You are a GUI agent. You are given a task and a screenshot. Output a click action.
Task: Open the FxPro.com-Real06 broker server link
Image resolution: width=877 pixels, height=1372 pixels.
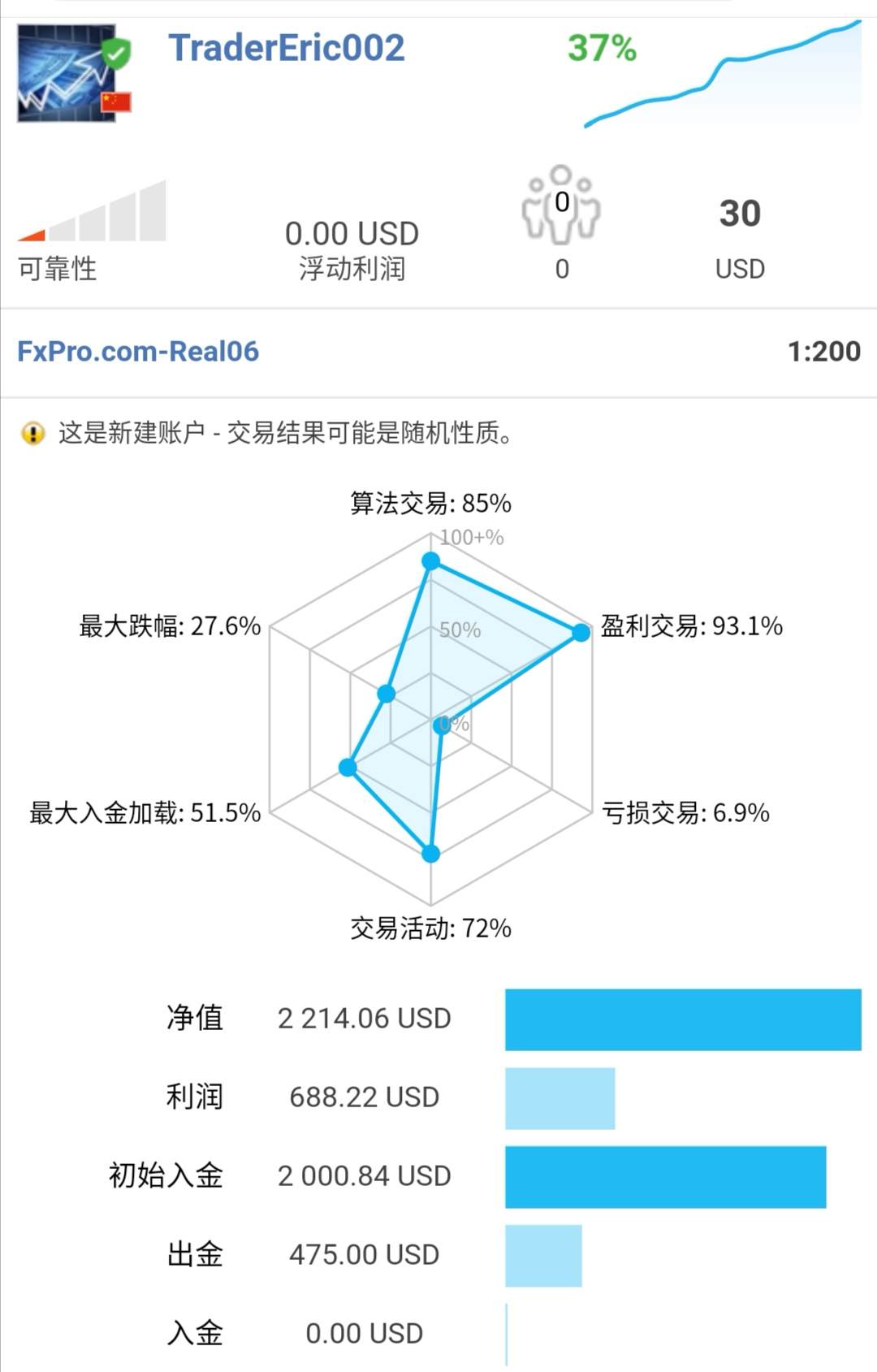click(138, 352)
